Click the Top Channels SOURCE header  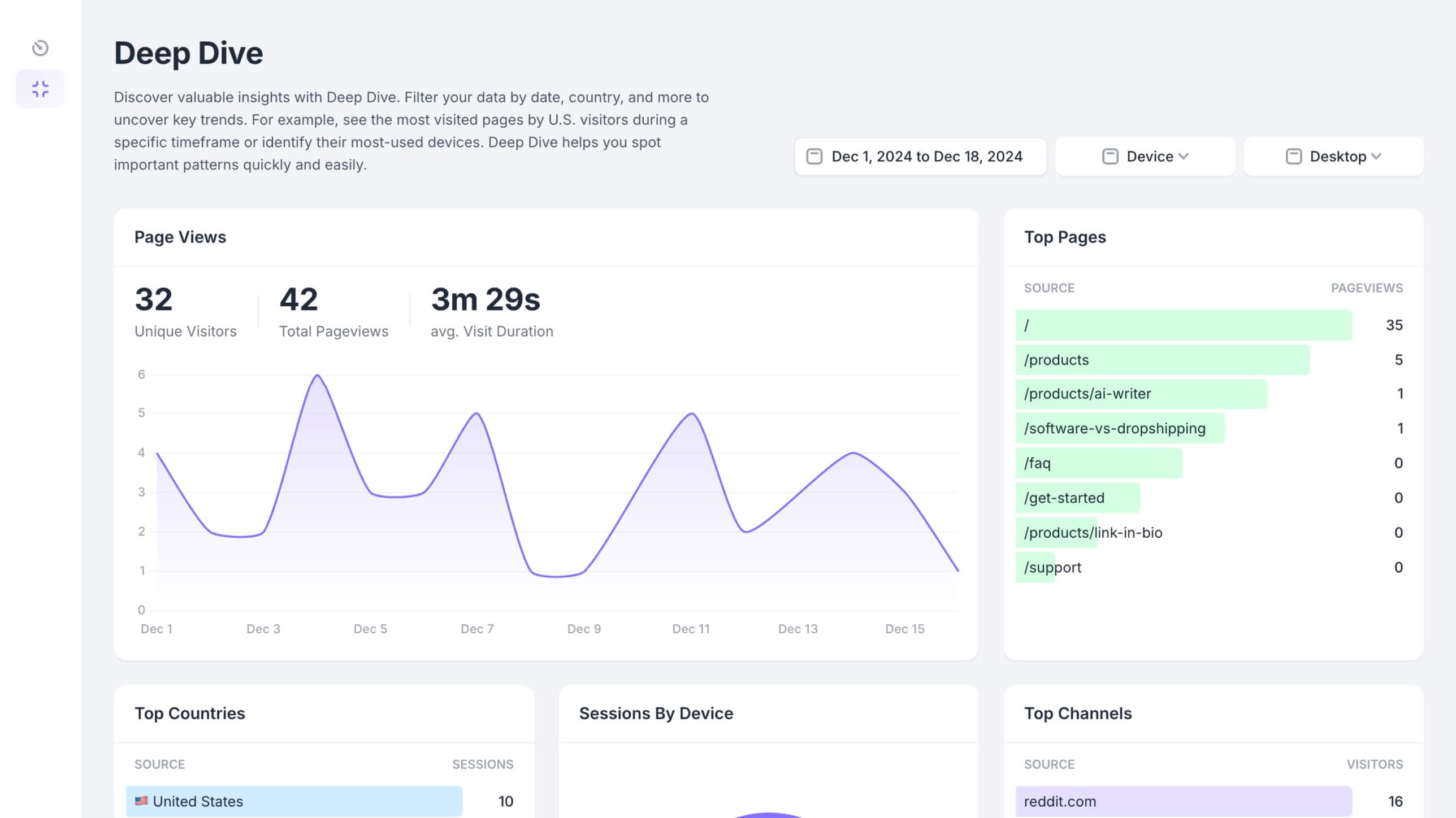[x=1049, y=764]
